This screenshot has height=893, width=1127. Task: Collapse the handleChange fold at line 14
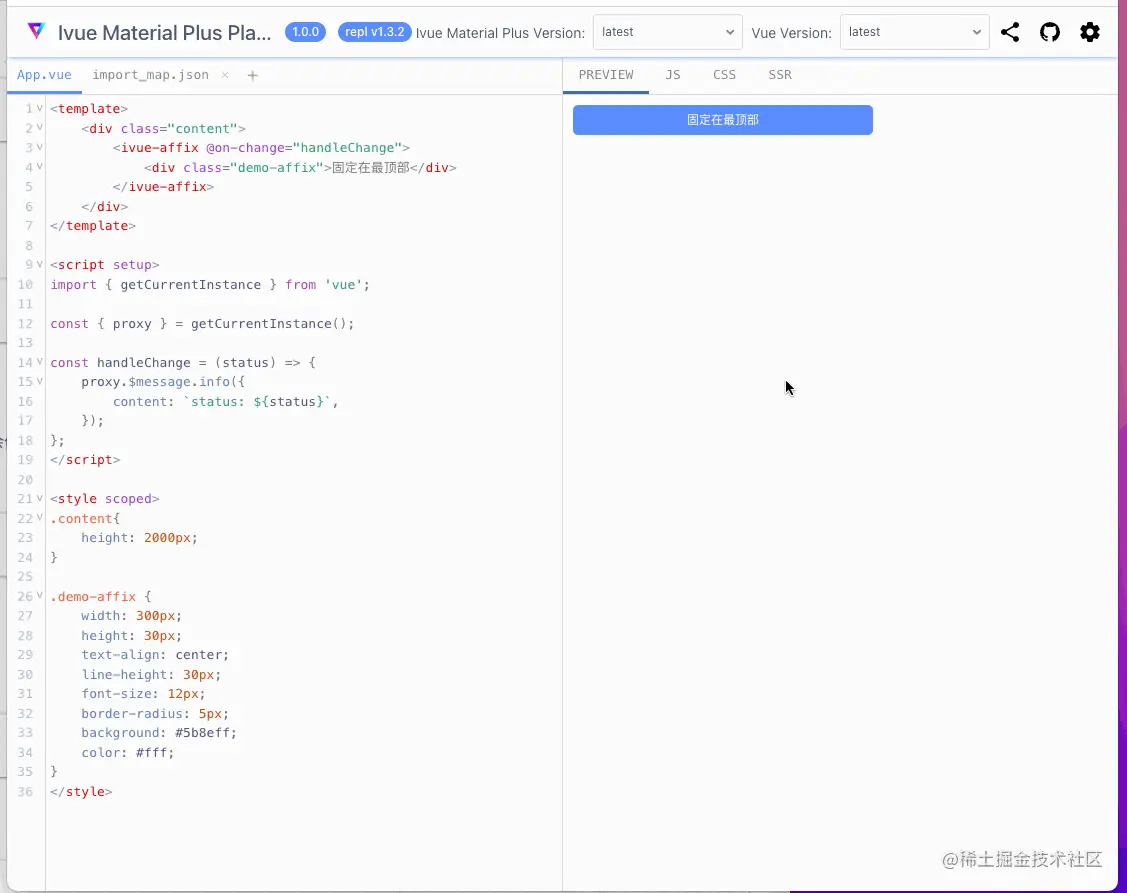click(x=40, y=362)
